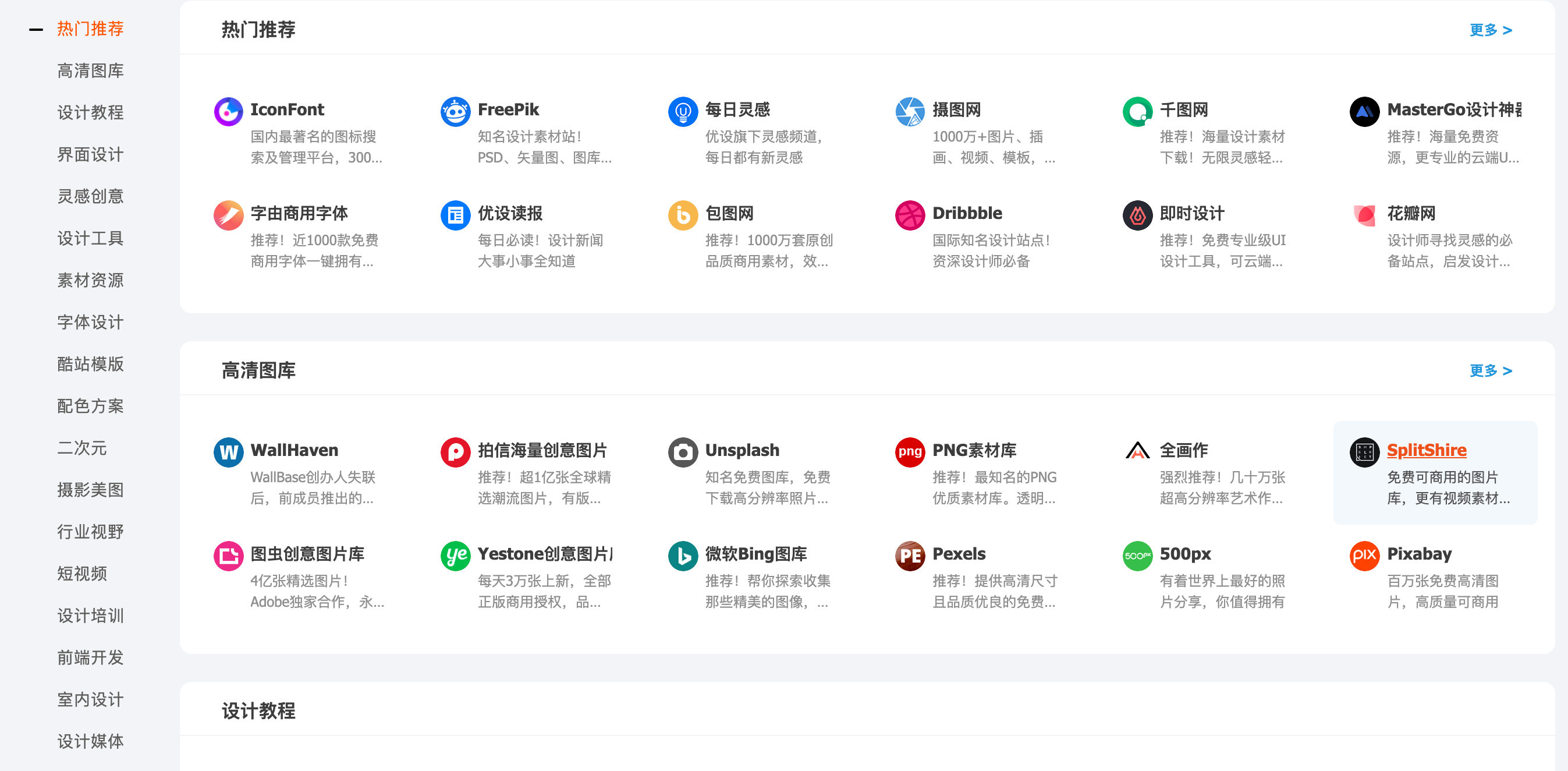The height and width of the screenshot is (771, 1568).
Task: Go to 设计工具 in sidebar
Action: tap(90, 238)
